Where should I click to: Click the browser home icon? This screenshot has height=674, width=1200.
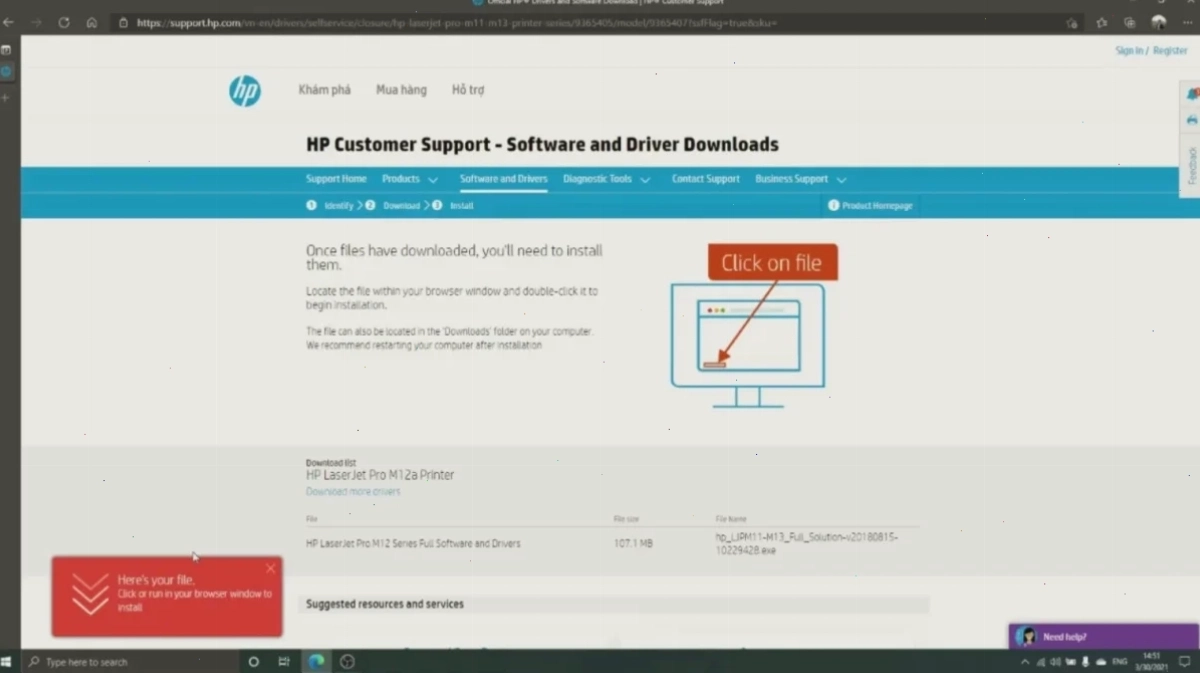tap(91, 22)
